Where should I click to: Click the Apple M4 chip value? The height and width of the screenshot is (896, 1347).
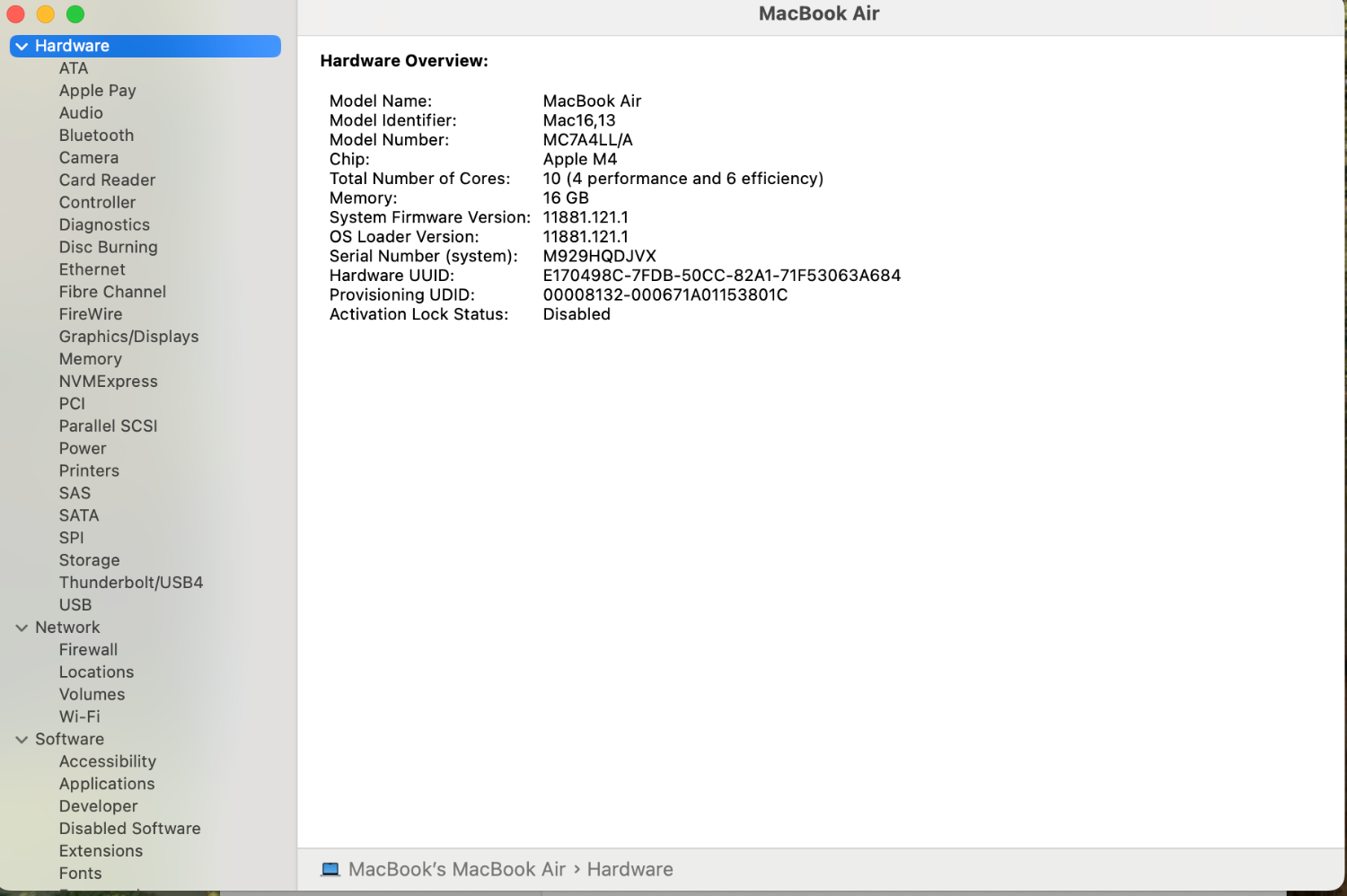(x=579, y=159)
